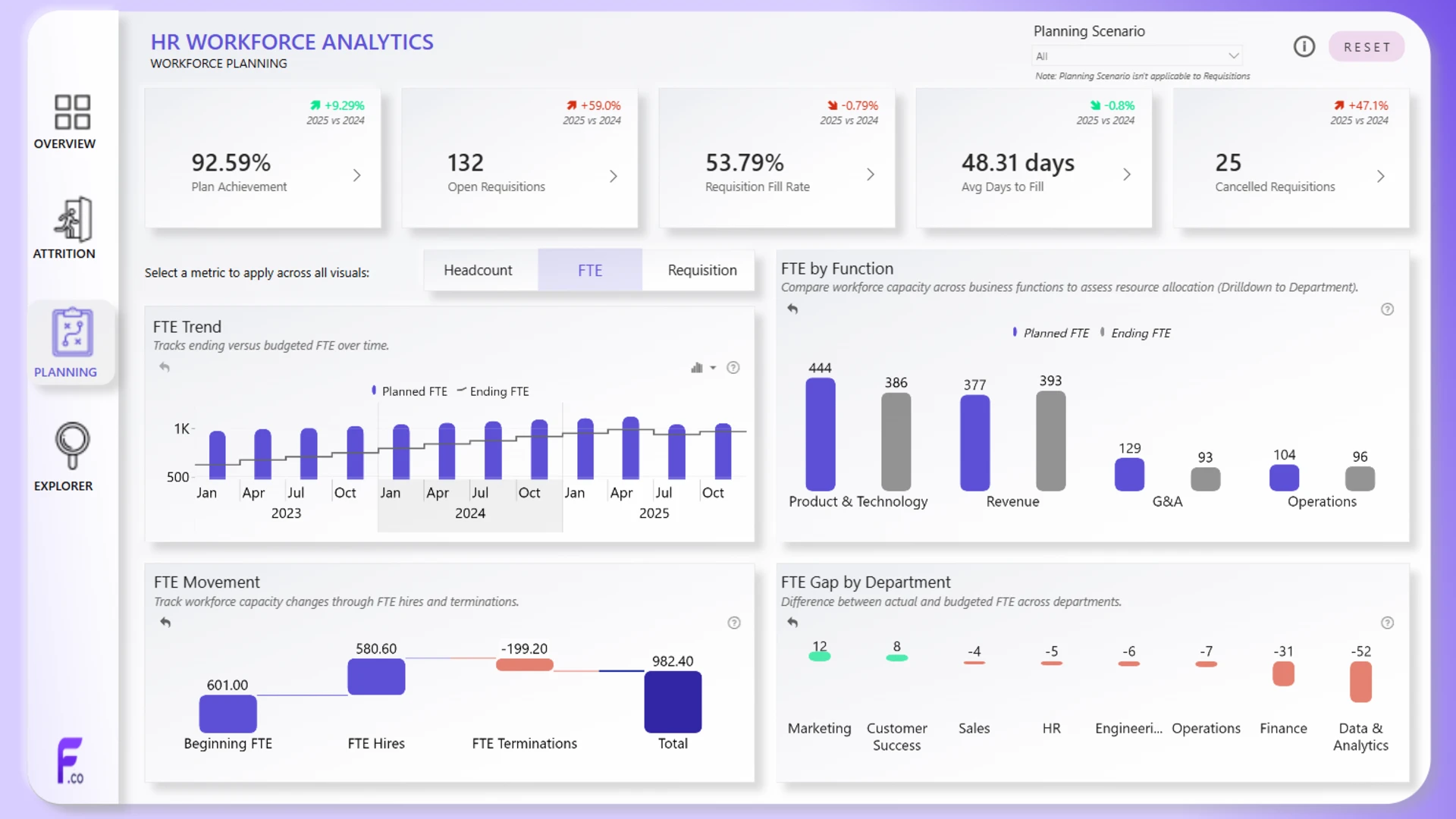
Task: Select the Requisition metric option
Action: 702,270
